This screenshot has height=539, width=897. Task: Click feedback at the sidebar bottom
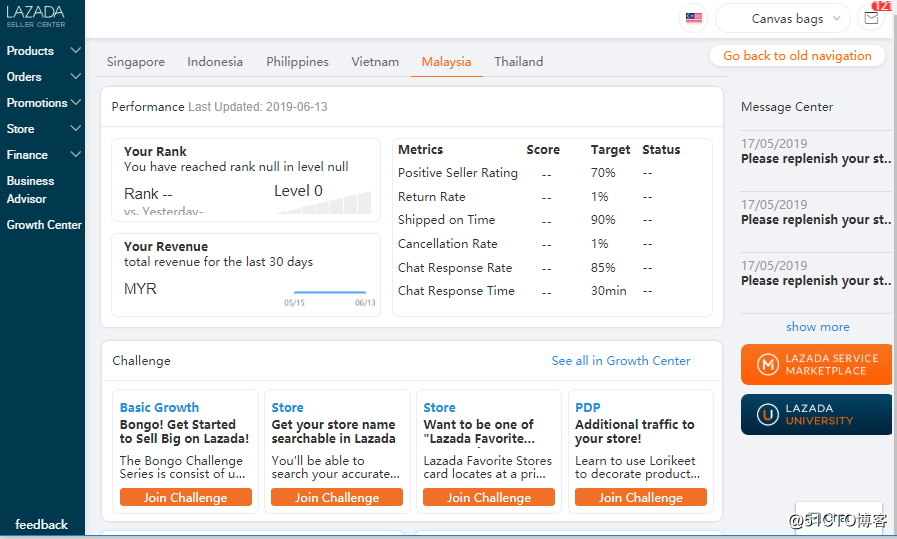tap(41, 524)
